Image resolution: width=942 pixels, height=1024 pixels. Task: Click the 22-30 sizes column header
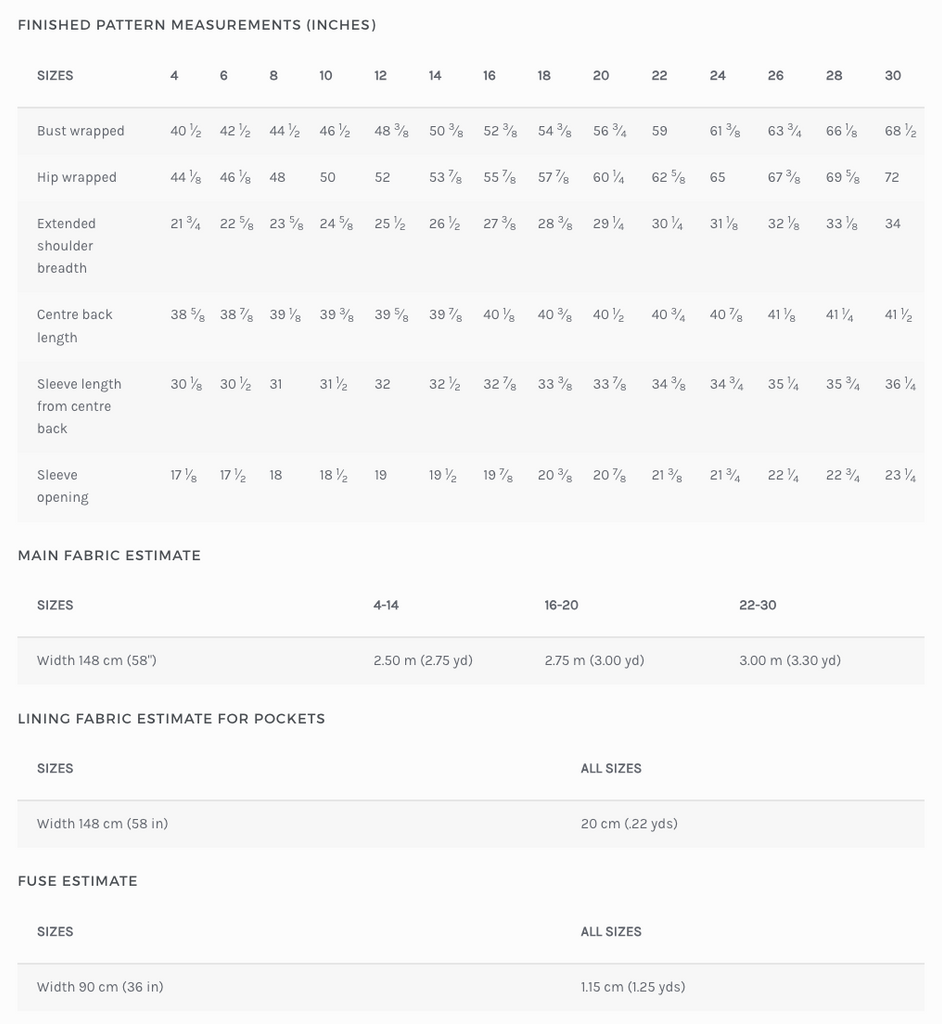(x=758, y=605)
